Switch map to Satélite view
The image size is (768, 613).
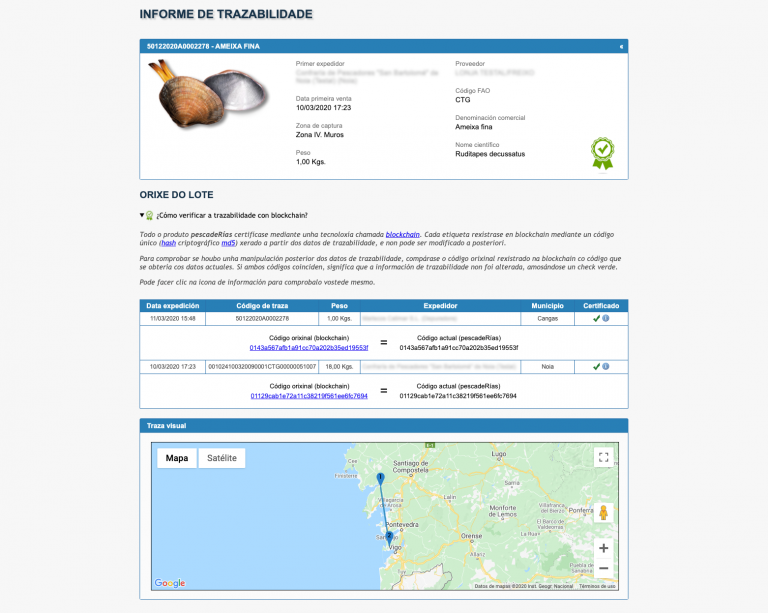[x=222, y=458]
